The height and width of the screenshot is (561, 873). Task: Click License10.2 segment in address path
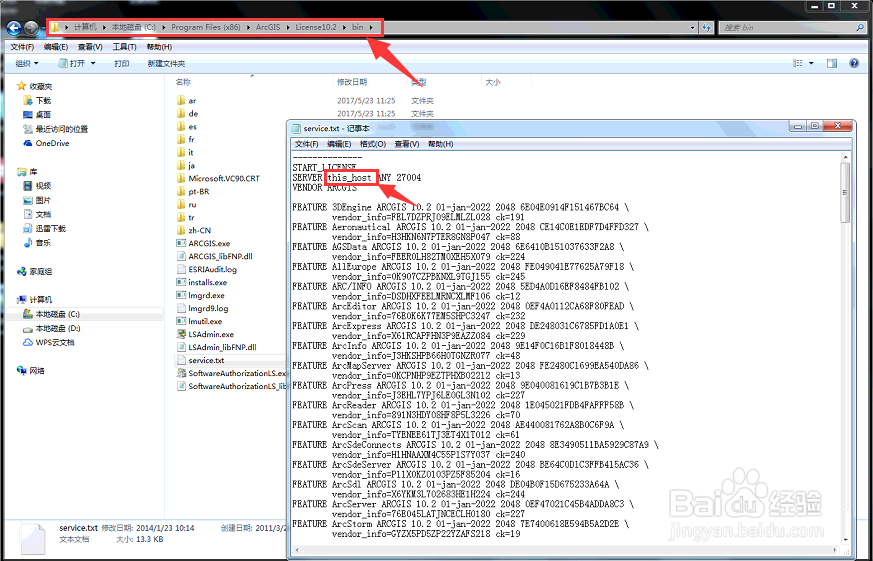coord(316,27)
